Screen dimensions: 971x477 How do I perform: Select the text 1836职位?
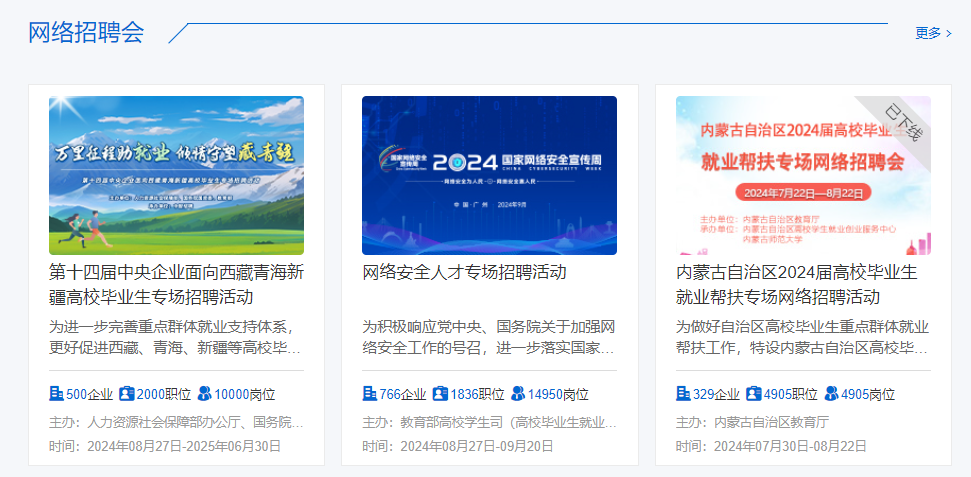point(477,394)
